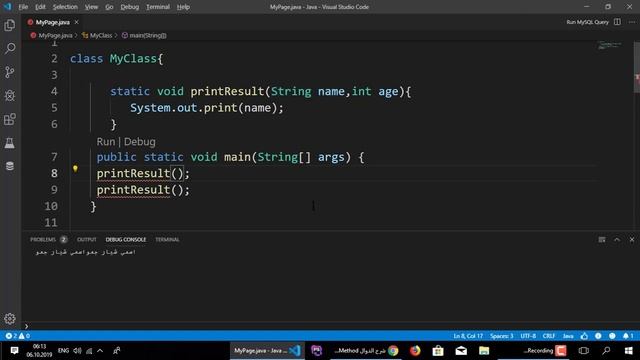This screenshot has height=360, width=640.
Task: Open Firefox from taskbar
Action: coord(415,351)
